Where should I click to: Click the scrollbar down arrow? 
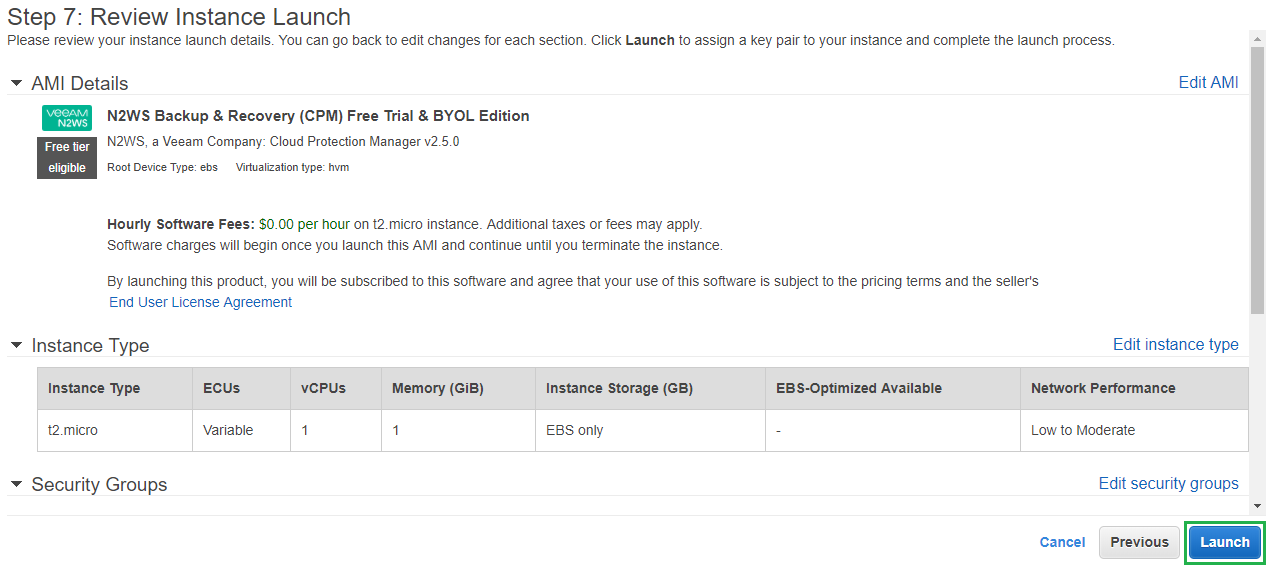pos(1257,506)
